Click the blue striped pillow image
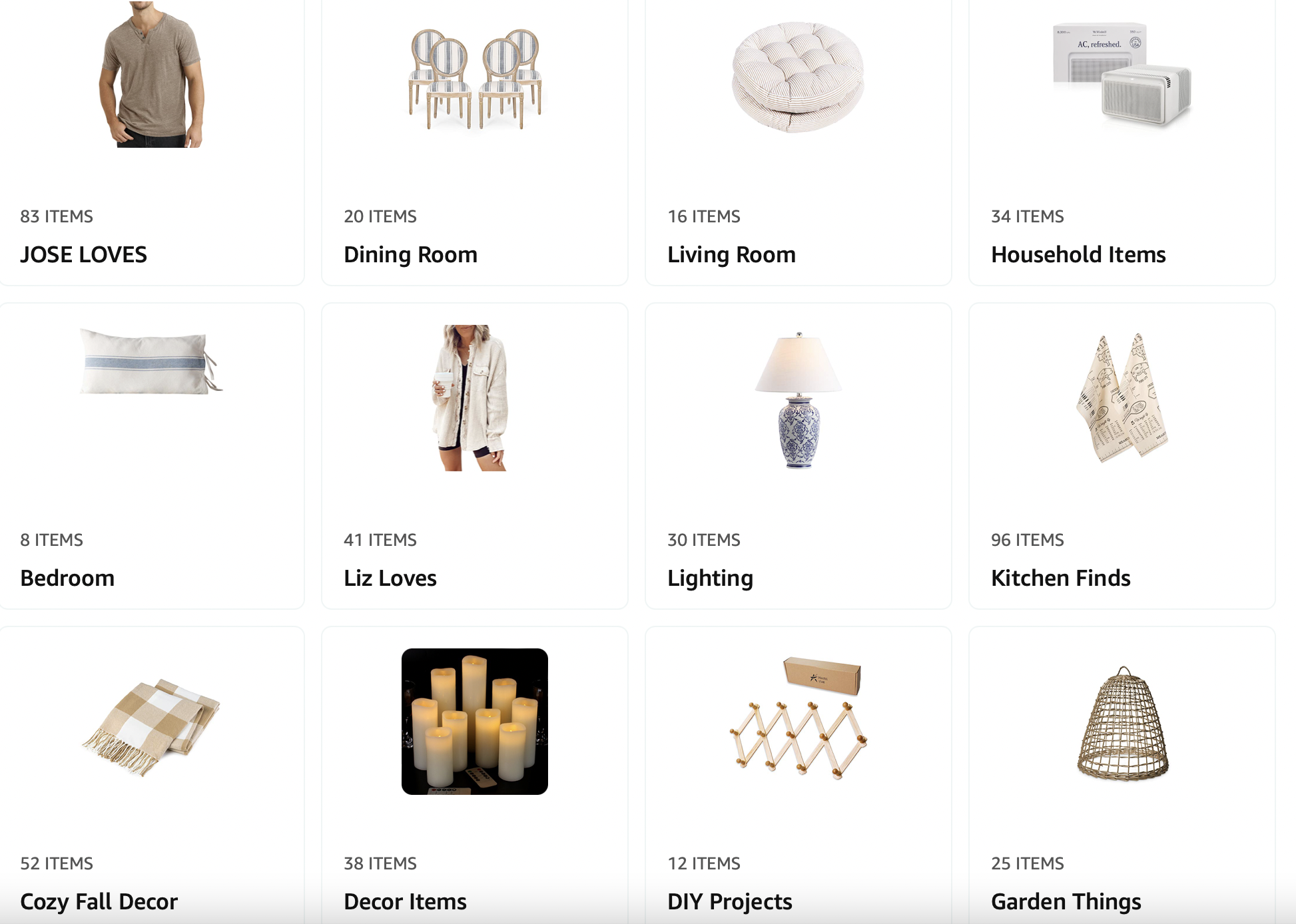The height and width of the screenshot is (924, 1296). pyautogui.click(x=151, y=361)
